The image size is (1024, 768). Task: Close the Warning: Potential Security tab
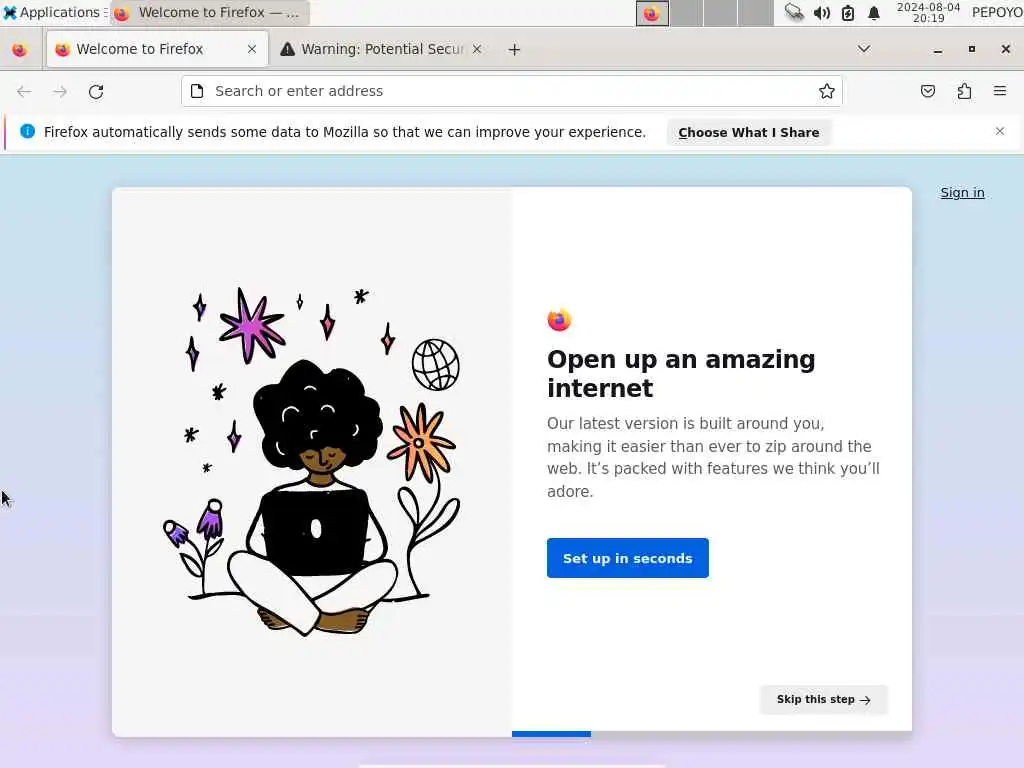pos(477,49)
